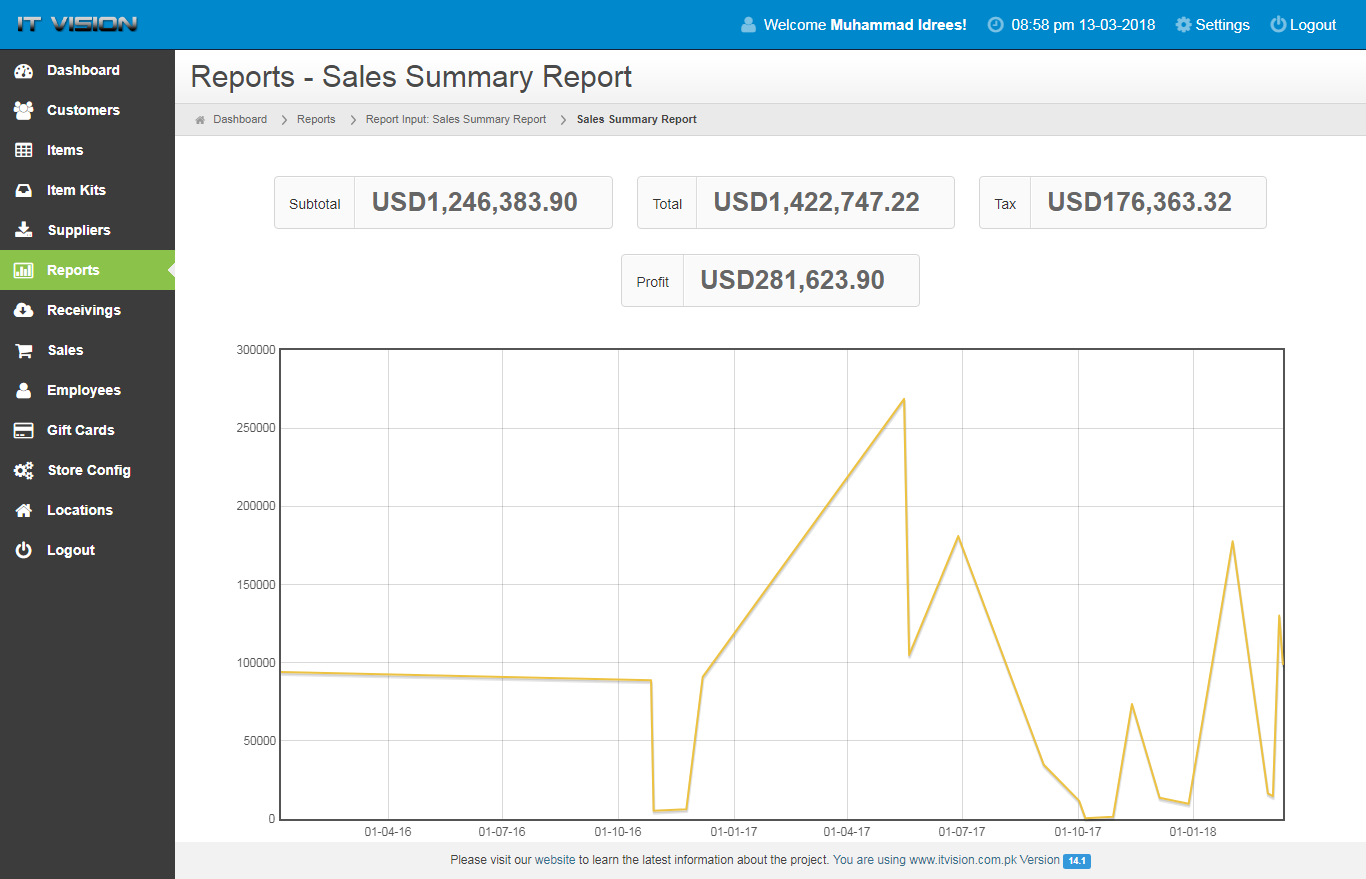Go to Report Input: Sales Summary Report breadcrumb
The image size is (1366, 879).
[x=455, y=119]
